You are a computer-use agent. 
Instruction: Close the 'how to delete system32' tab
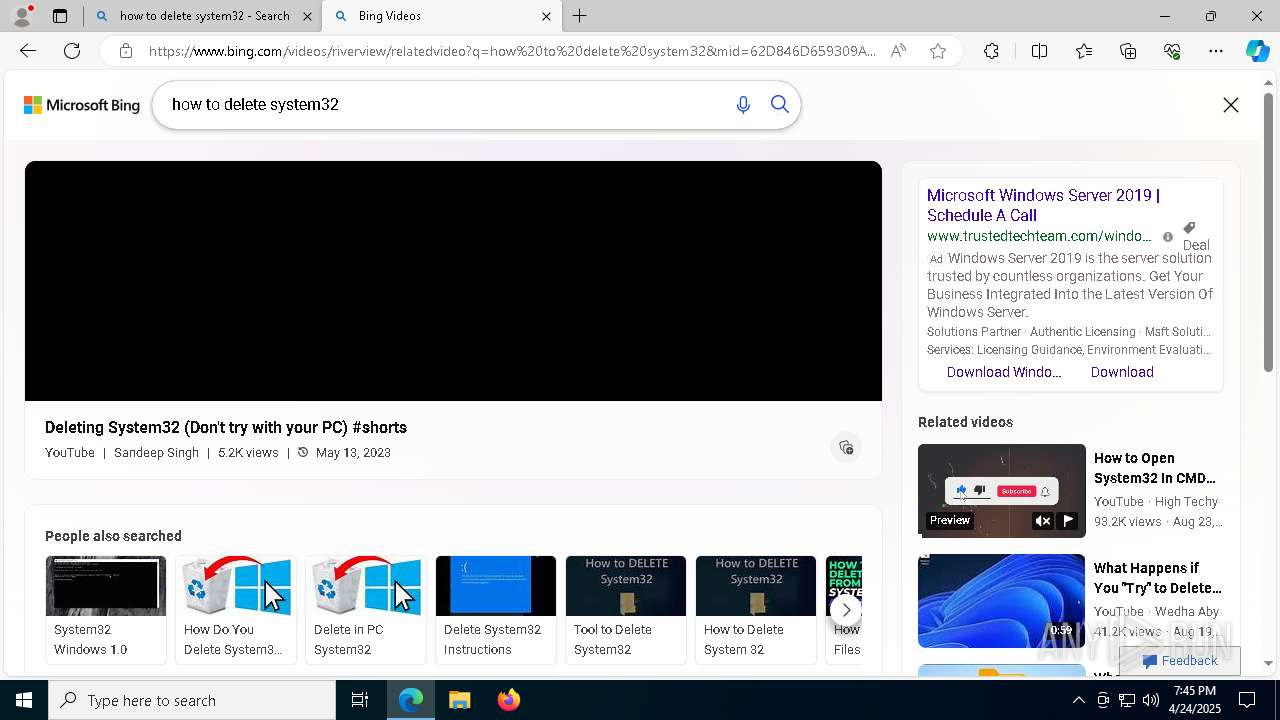[307, 16]
